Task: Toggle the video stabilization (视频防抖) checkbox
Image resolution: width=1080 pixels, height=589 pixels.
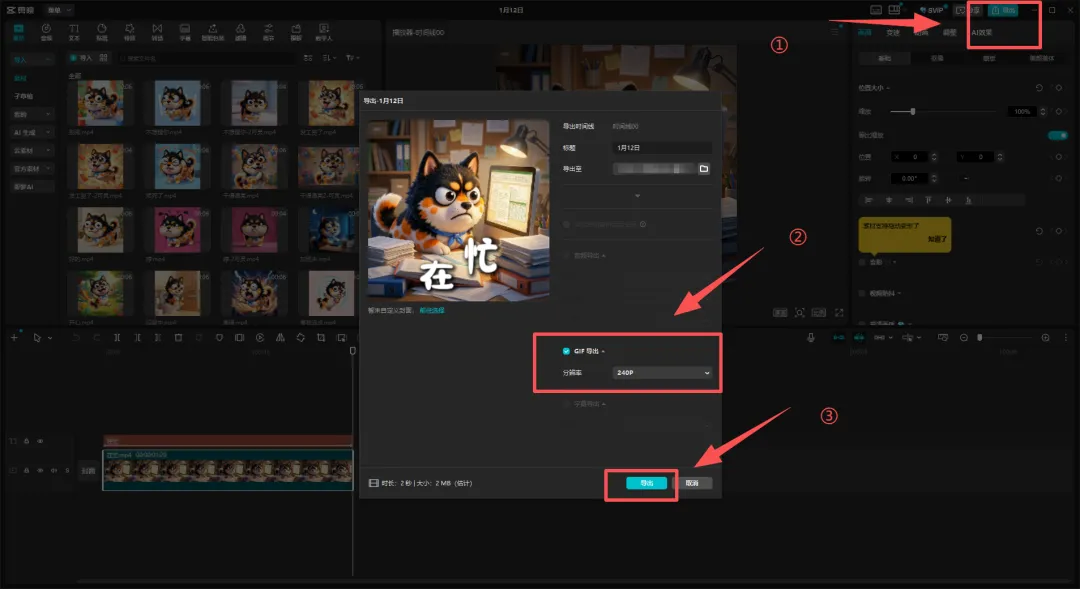Action: click(x=862, y=293)
